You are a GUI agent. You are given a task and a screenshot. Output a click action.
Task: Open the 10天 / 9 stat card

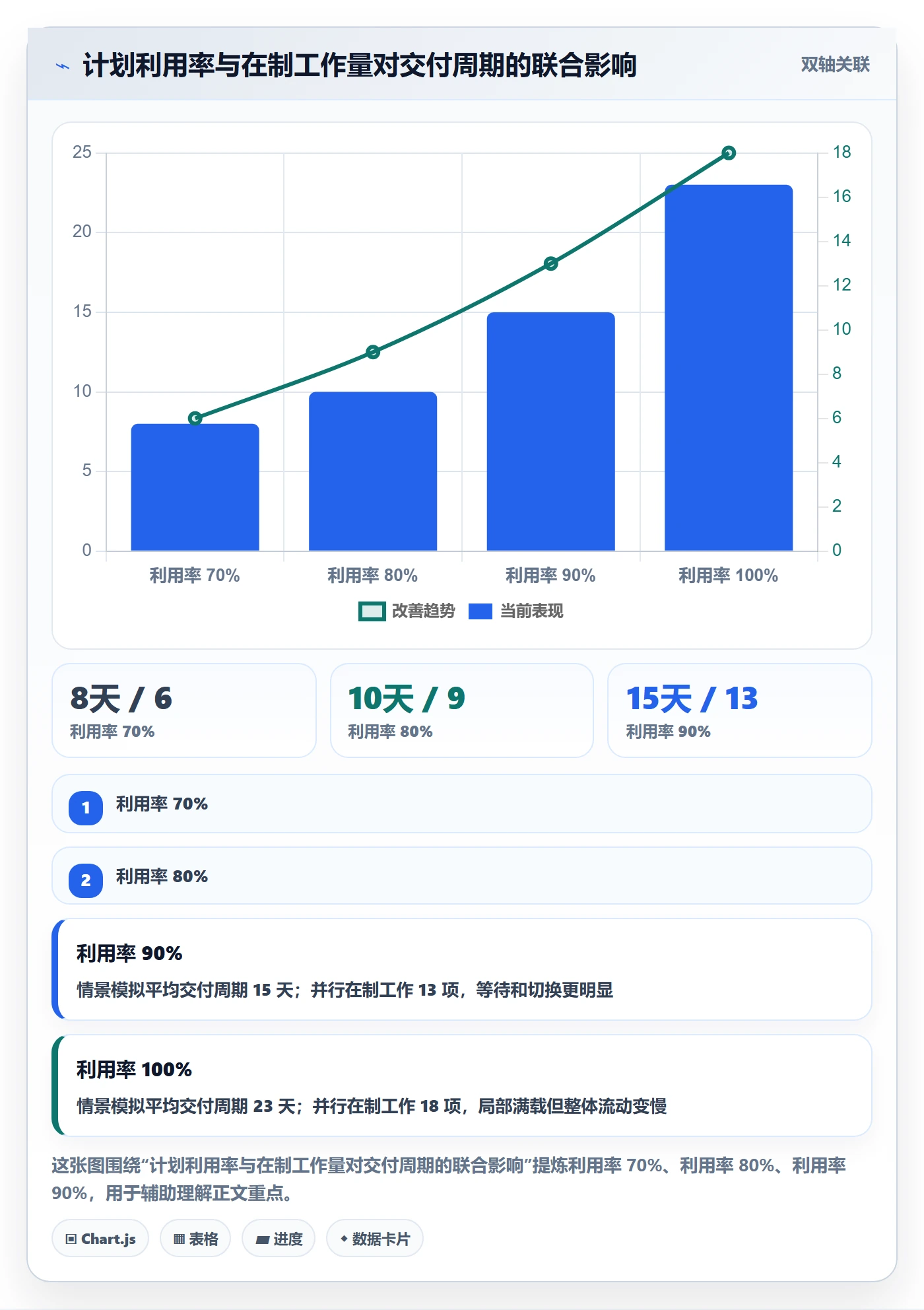(x=462, y=710)
